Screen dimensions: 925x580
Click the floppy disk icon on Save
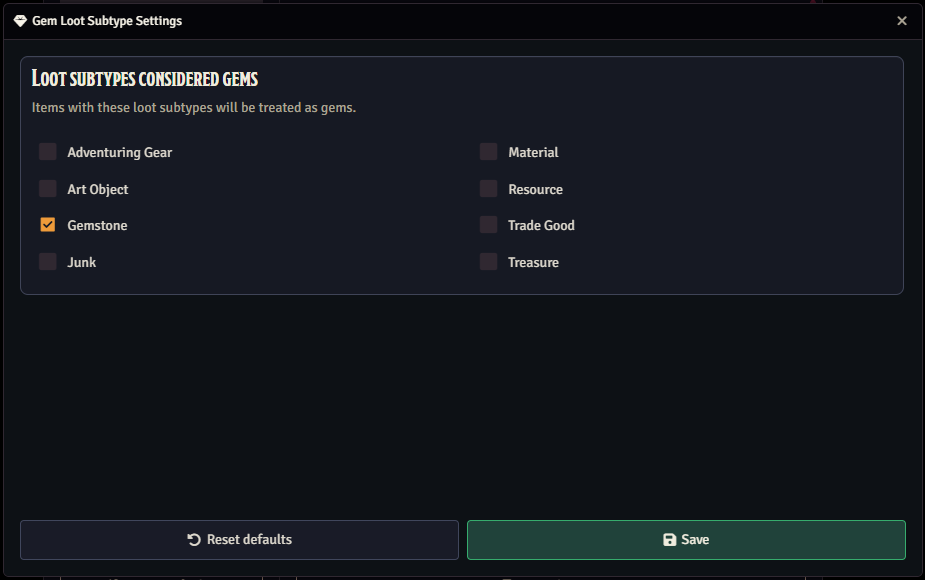(670, 540)
